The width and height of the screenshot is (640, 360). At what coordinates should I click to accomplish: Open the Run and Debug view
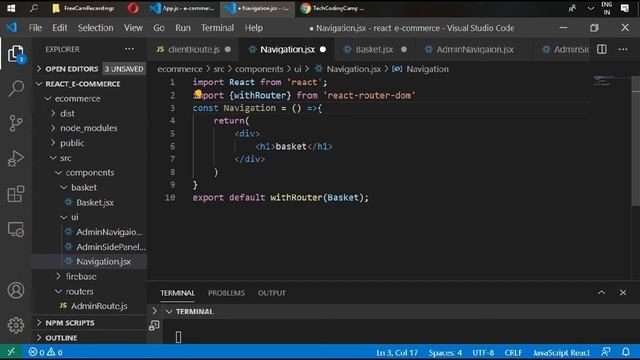coord(16,158)
